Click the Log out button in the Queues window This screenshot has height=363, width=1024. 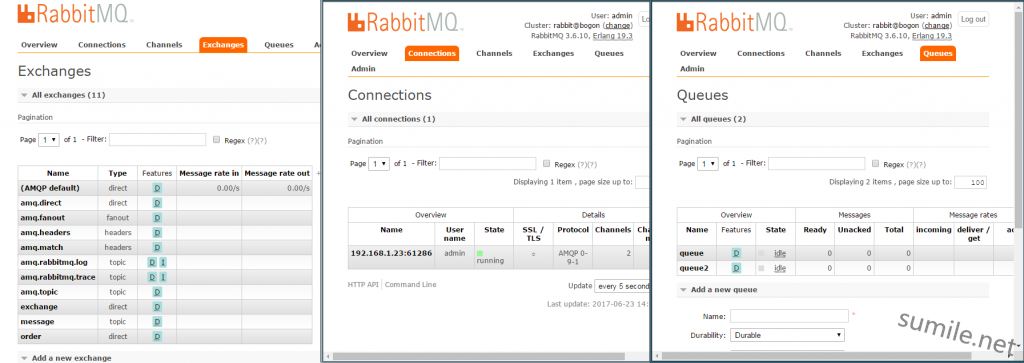point(973,20)
